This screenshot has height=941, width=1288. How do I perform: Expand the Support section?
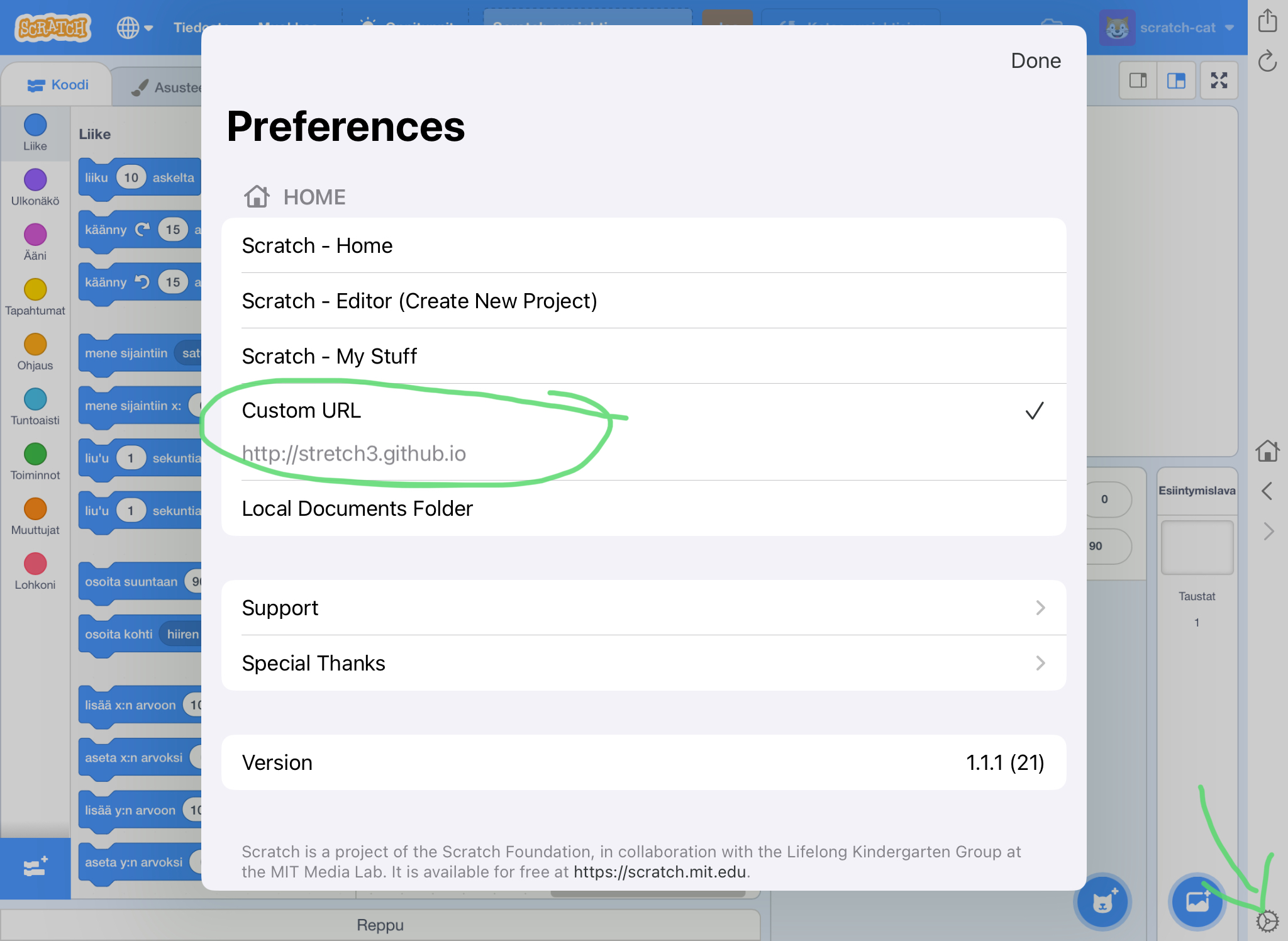click(x=643, y=608)
